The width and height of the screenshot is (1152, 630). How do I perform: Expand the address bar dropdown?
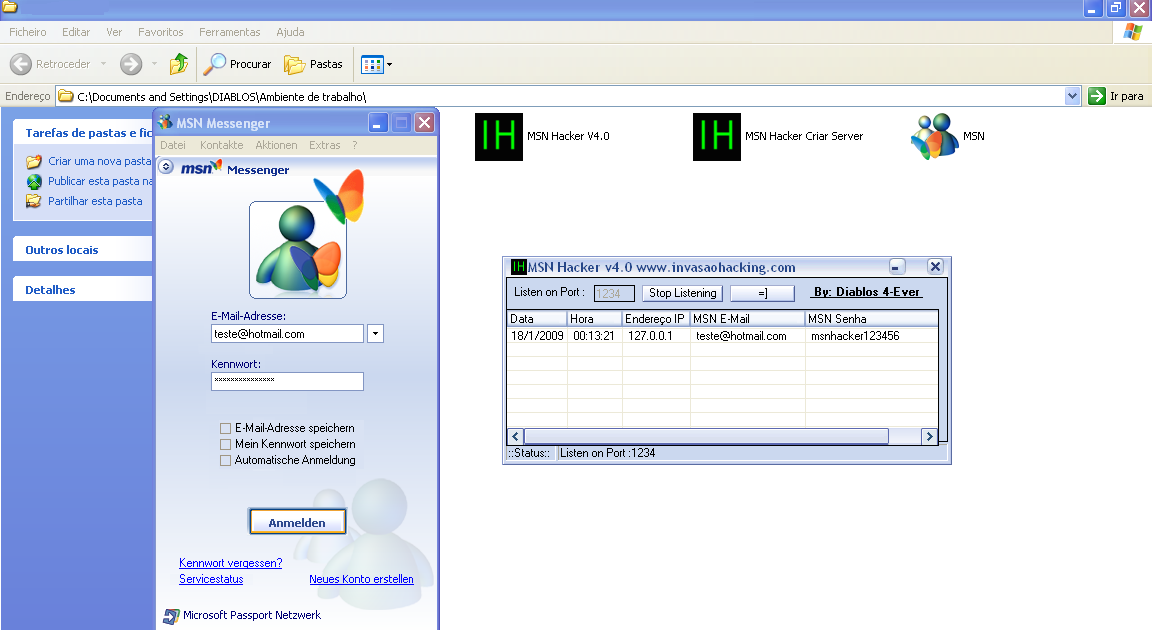click(1072, 96)
